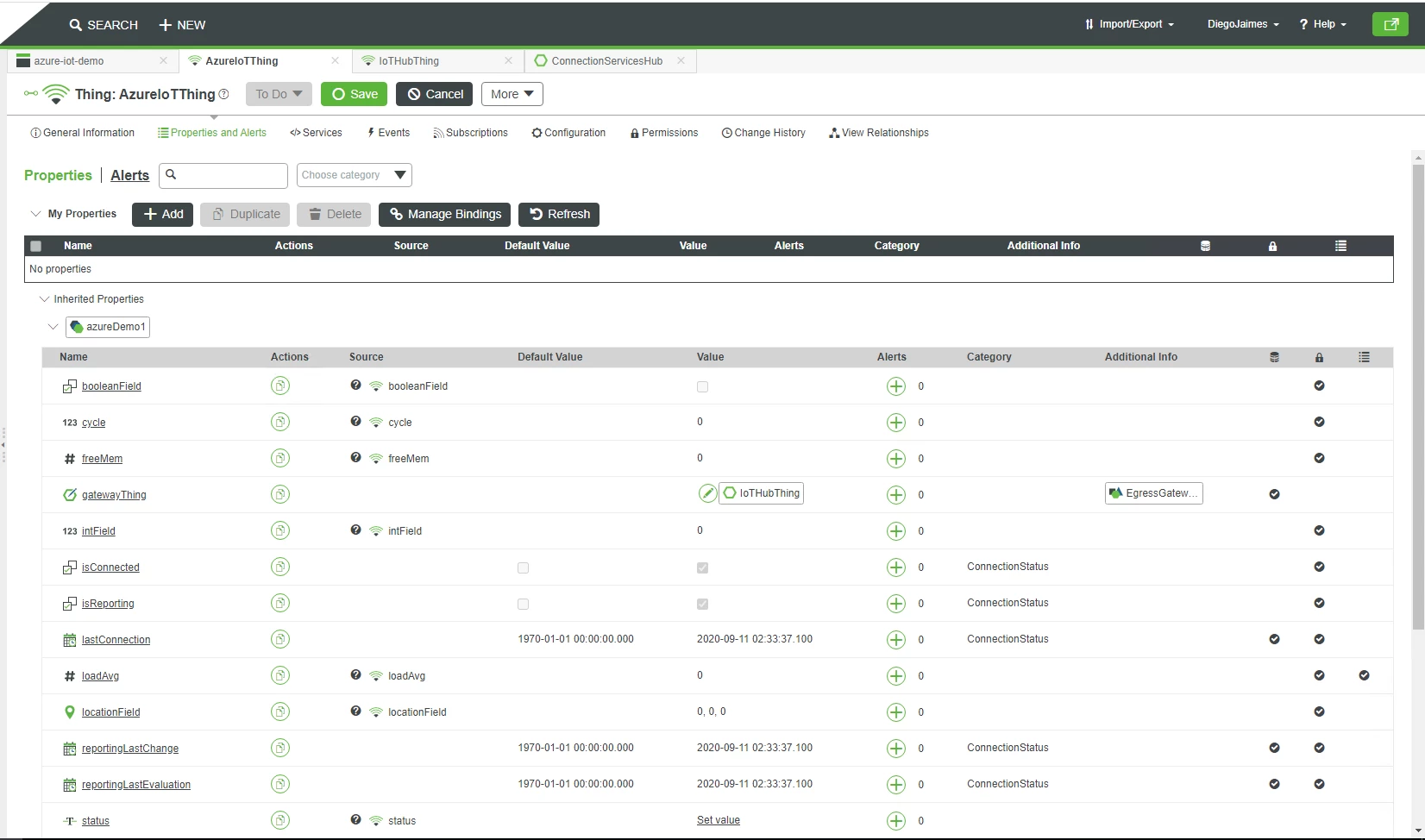Open the Import/Export dropdown menu

coord(1129,24)
